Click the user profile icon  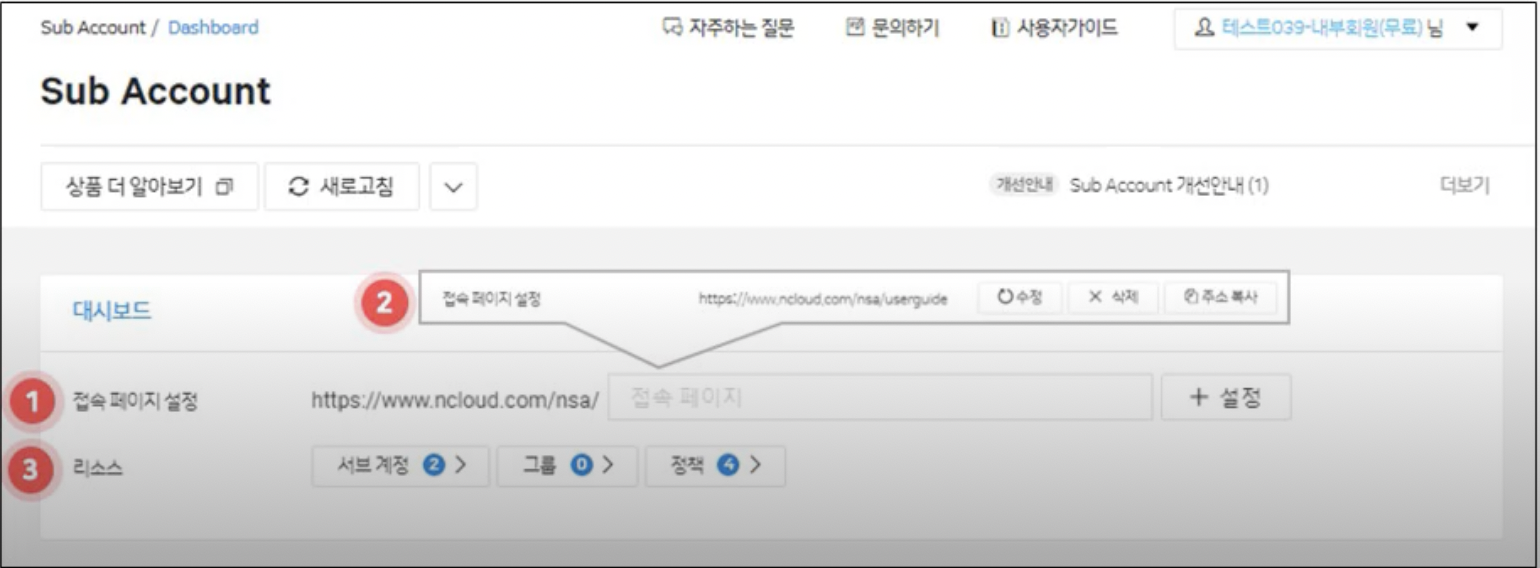[1204, 28]
